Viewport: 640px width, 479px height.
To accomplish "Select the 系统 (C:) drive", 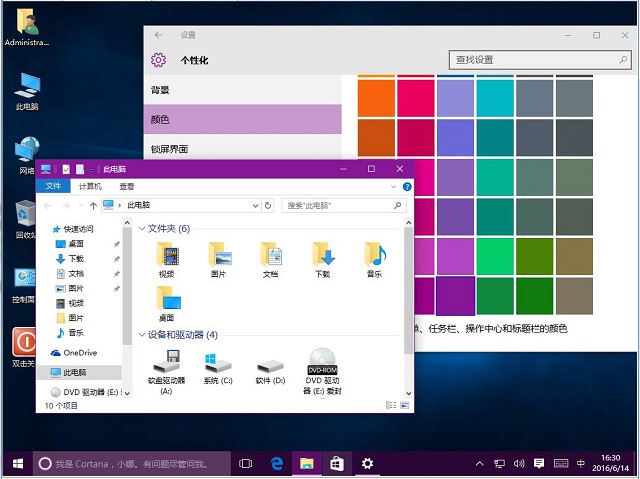I will [x=217, y=362].
